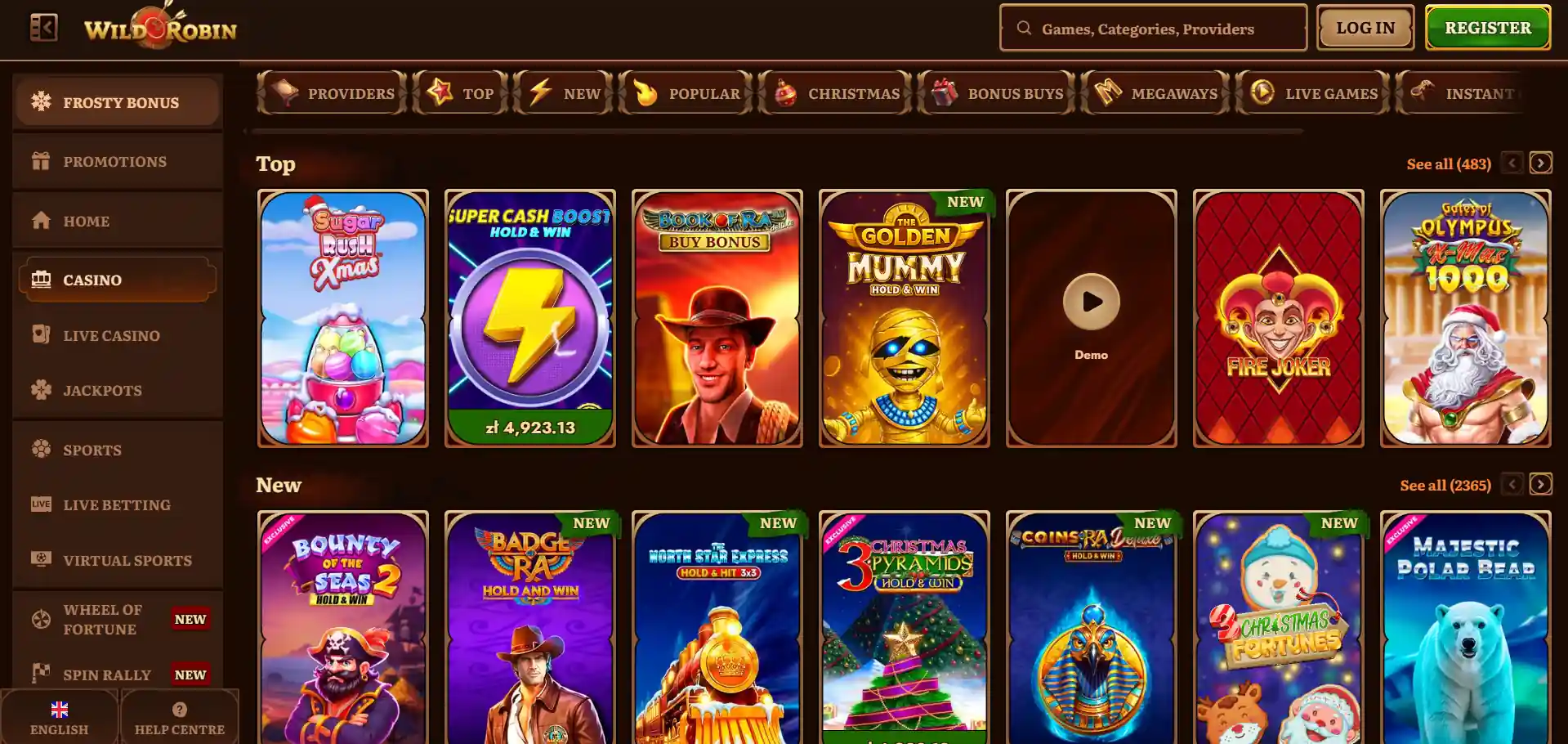Viewport: 1568px width, 744px height.
Task: Open Help Centre question mark icon
Action: (180, 710)
